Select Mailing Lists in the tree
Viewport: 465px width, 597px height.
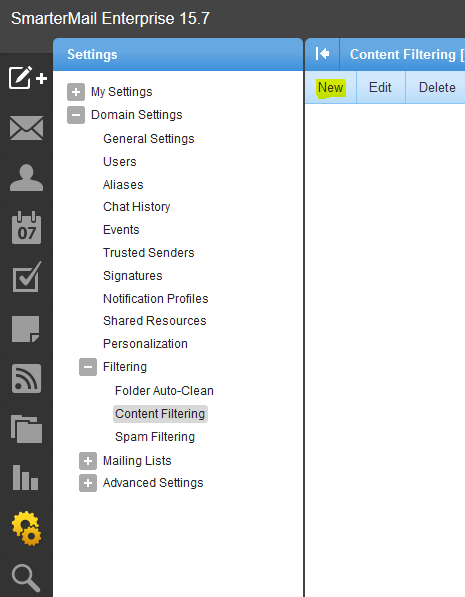137,461
